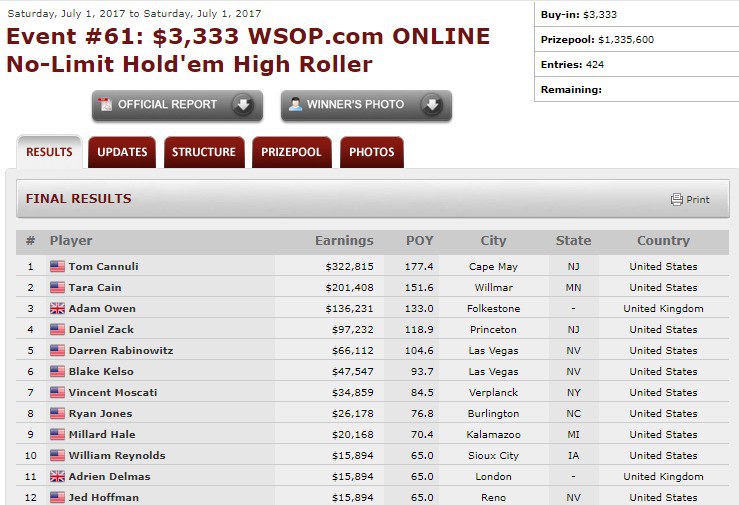Image resolution: width=739 pixels, height=505 pixels.
Task: Switch to the Updates tab
Action: click(x=122, y=152)
